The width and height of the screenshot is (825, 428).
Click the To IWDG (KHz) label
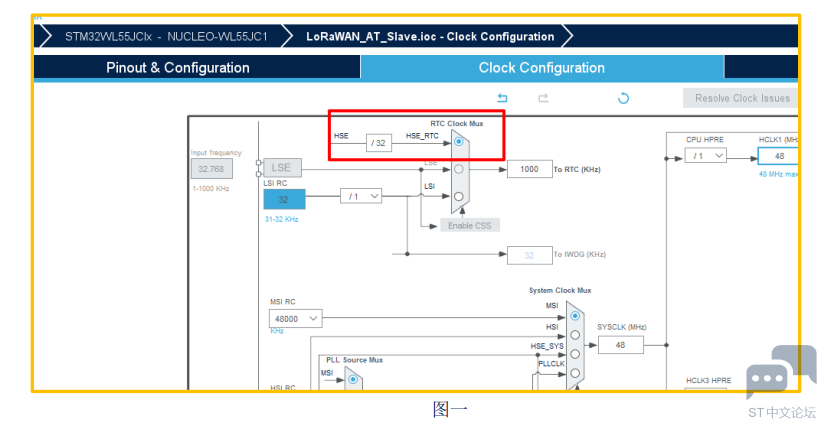579,254
